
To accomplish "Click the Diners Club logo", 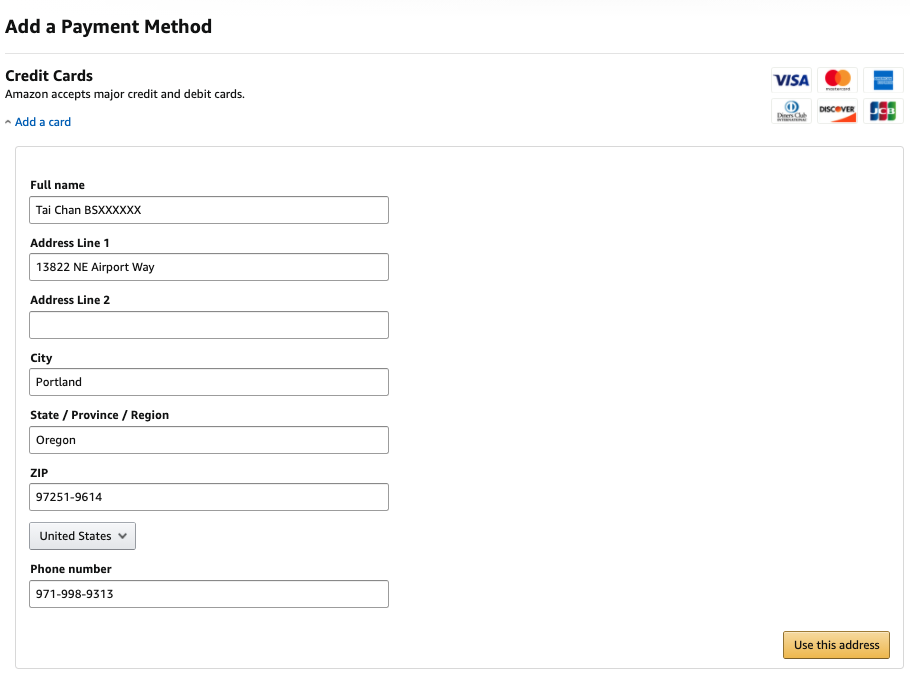I will [x=791, y=111].
